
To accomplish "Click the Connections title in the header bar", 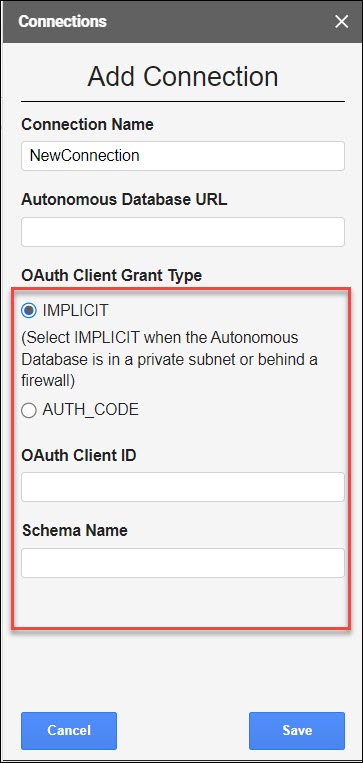I will click(x=62, y=21).
